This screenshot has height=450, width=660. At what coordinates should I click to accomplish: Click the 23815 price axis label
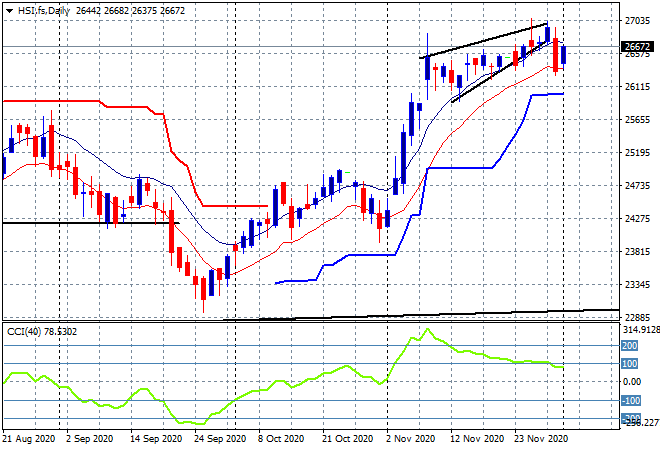[x=637, y=251]
